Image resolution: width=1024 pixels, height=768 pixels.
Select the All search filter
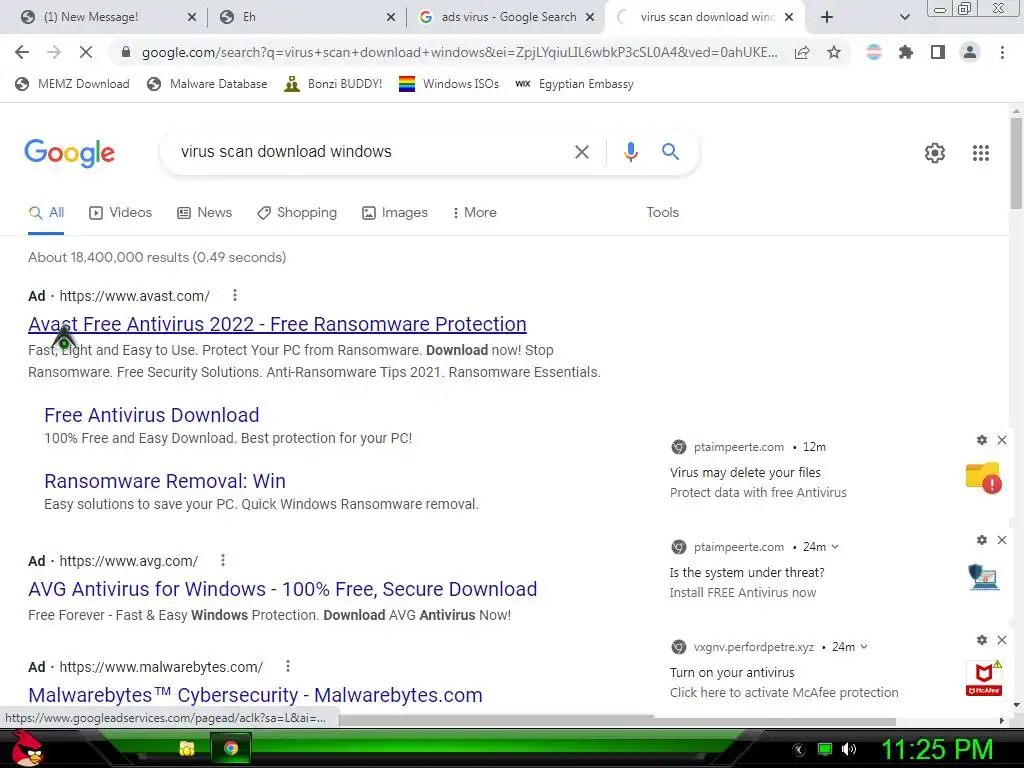click(46, 212)
